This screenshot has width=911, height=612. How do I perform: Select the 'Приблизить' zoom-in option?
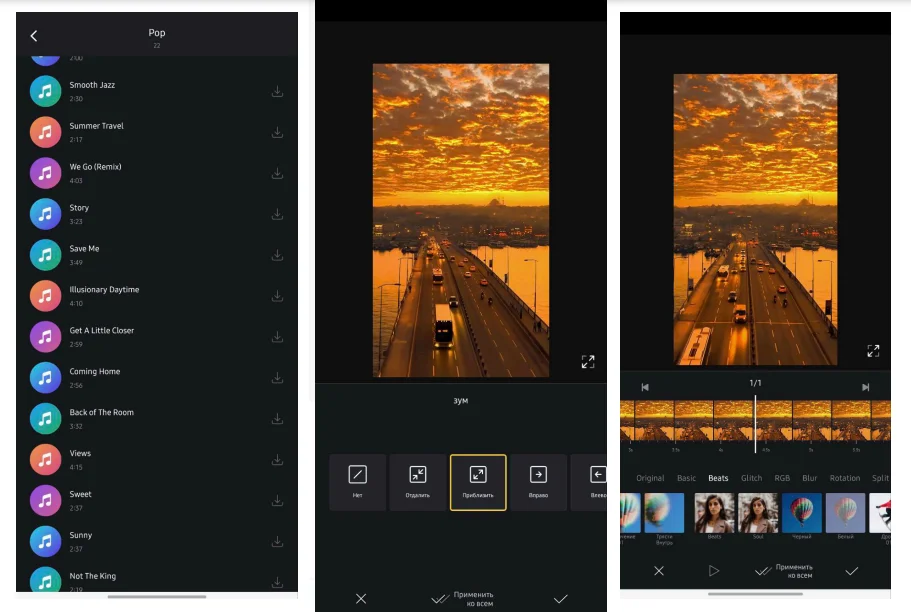pyautogui.click(x=478, y=482)
